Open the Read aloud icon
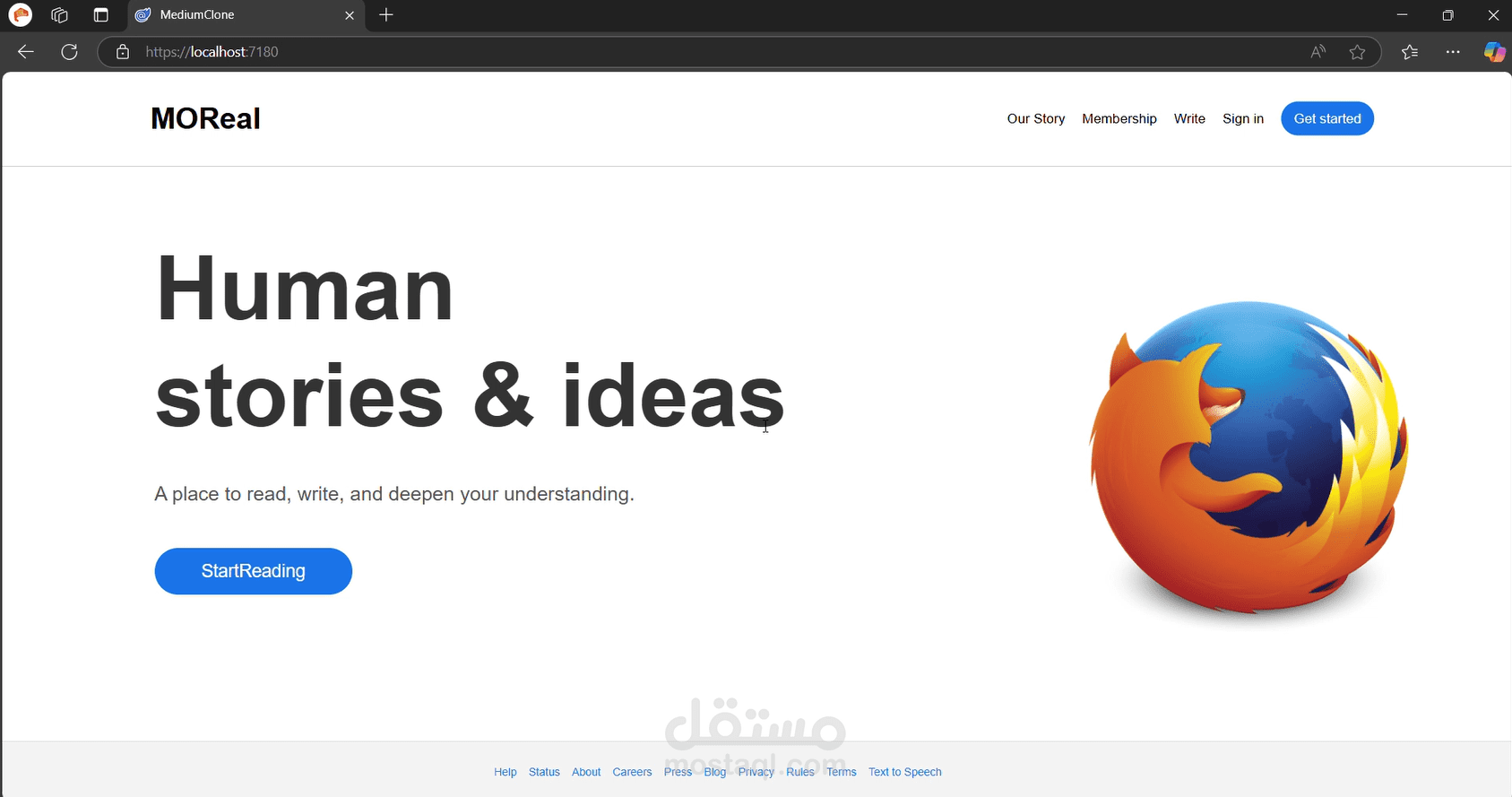This screenshot has height=797, width=1512. (1318, 52)
